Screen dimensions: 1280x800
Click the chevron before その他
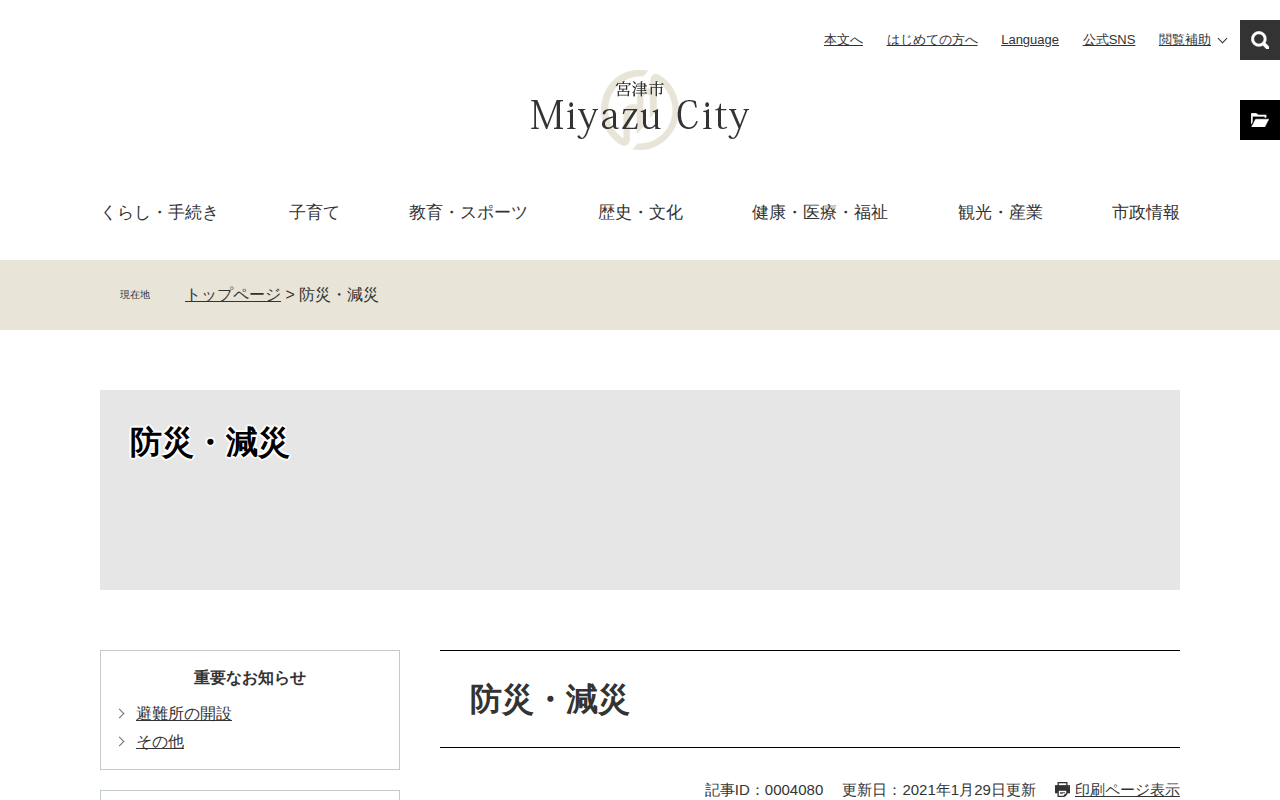(x=122, y=742)
